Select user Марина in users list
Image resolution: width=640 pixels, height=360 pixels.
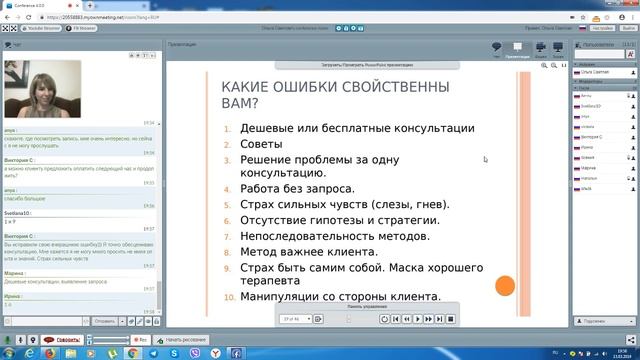tap(604, 168)
